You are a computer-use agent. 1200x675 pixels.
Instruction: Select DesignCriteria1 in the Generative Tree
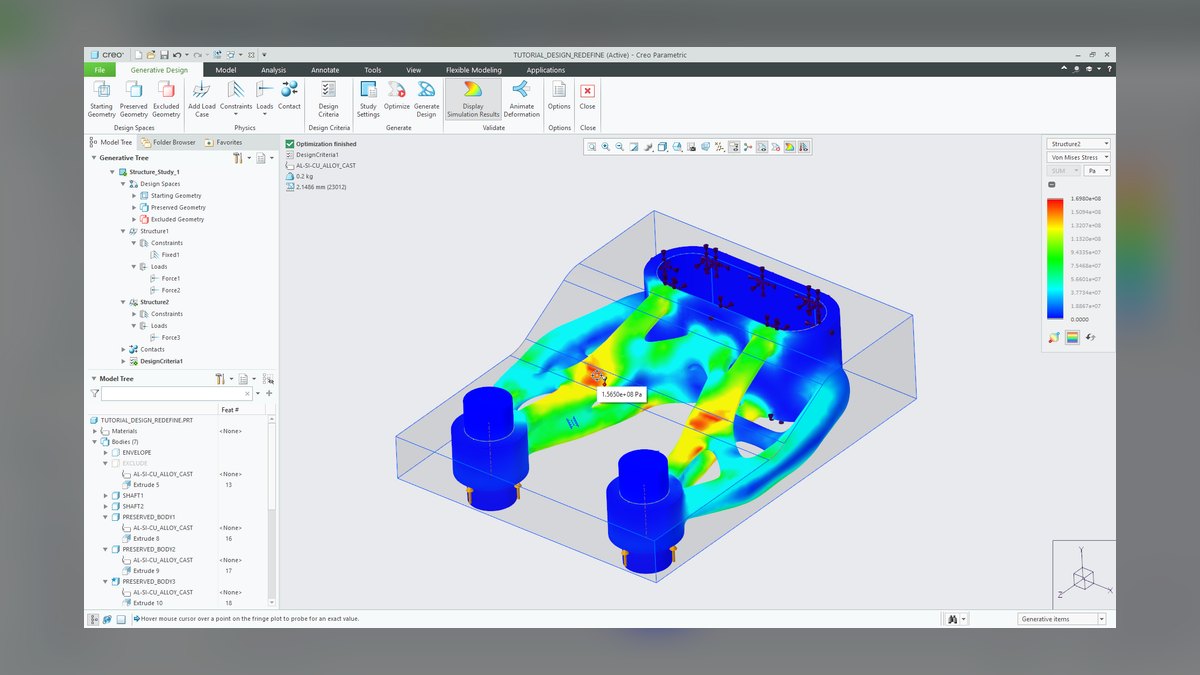pos(160,361)
